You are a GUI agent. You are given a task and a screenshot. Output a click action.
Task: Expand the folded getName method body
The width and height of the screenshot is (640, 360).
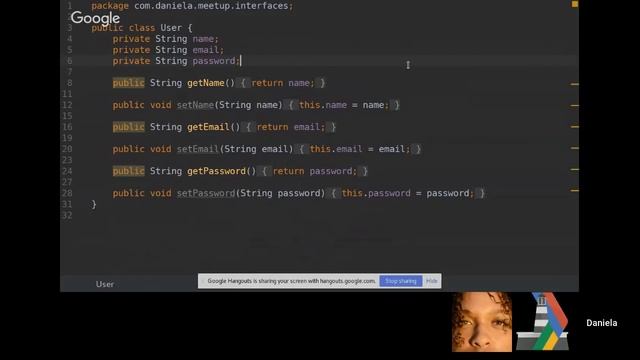point(283,83)
